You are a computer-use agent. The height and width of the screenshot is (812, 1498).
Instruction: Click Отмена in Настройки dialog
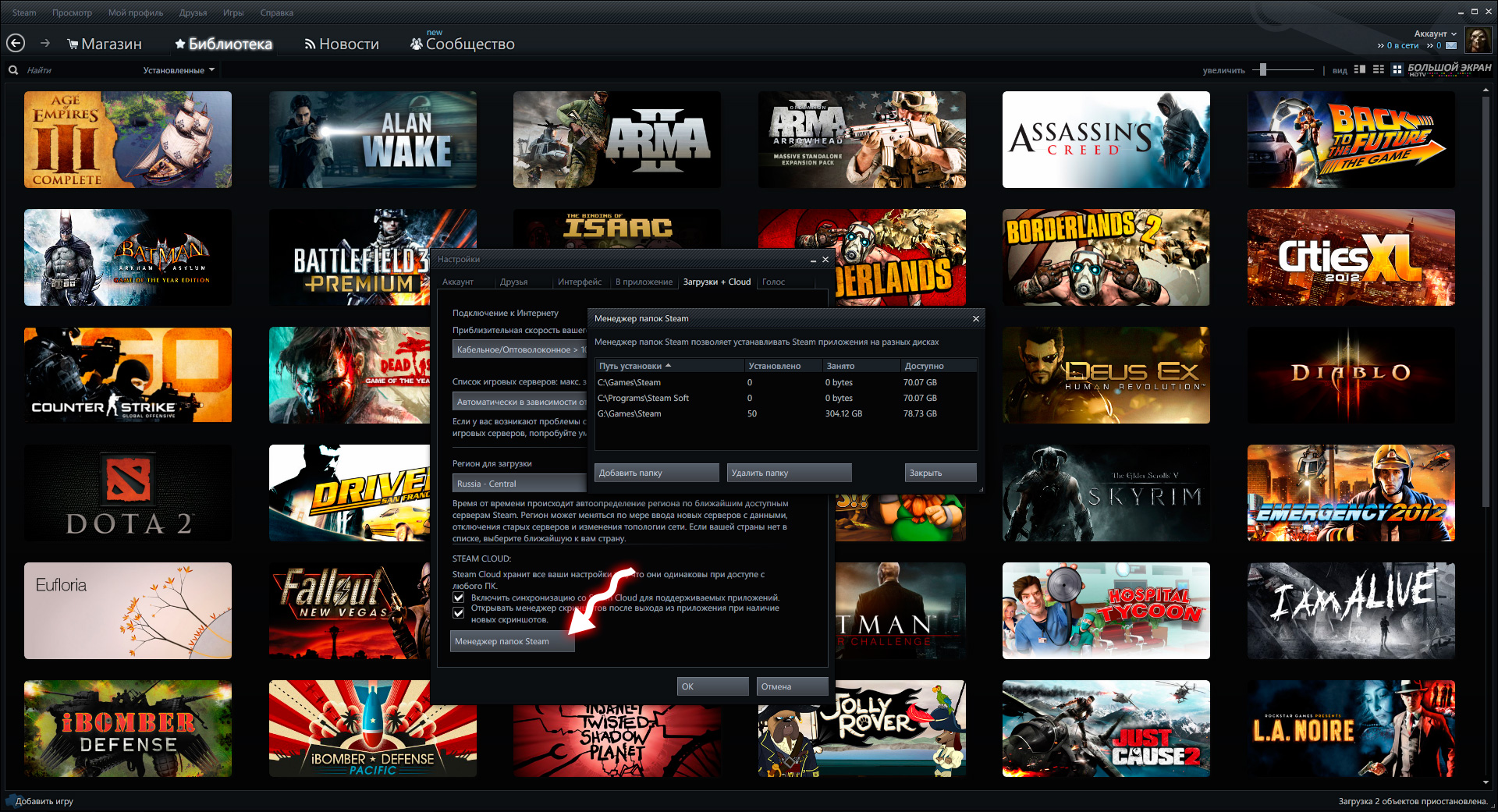point(793,686)
